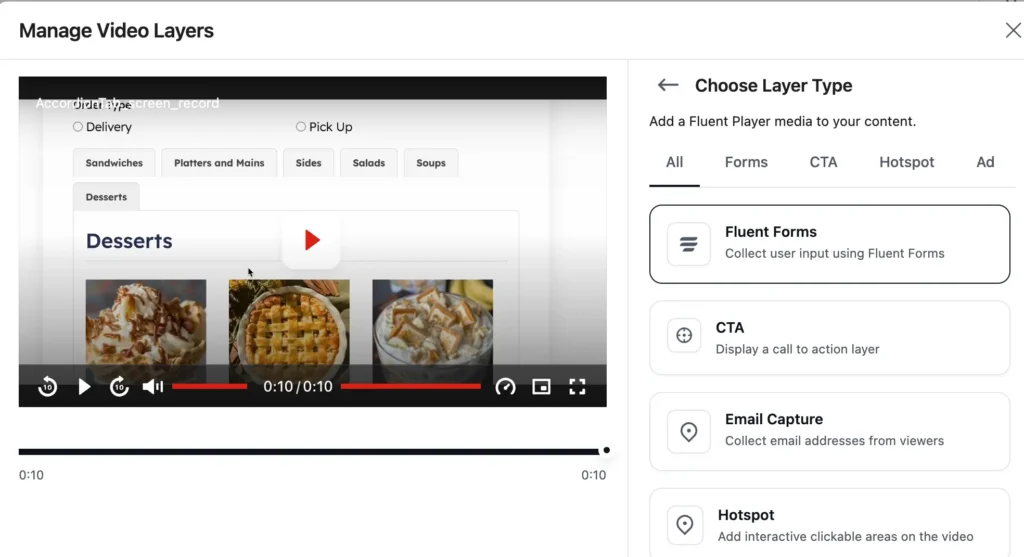This screenshot has width=1024, height=557.
Task: Play the video from the control bar
Action: pyautogui.click(x=84, y=387)
